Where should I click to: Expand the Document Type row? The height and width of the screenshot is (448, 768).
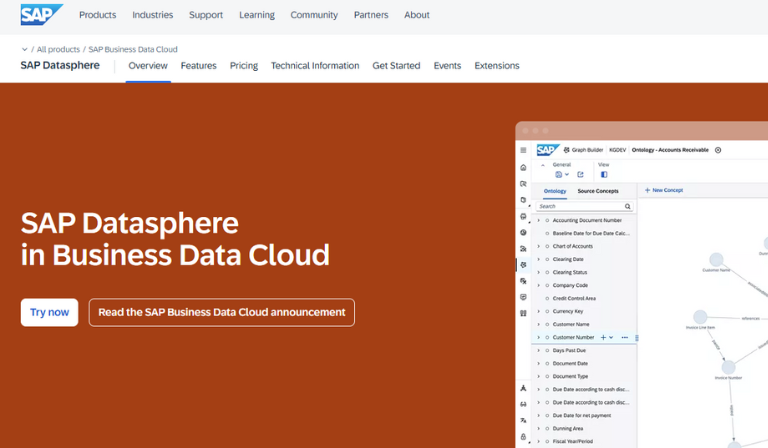click(539, 377)
